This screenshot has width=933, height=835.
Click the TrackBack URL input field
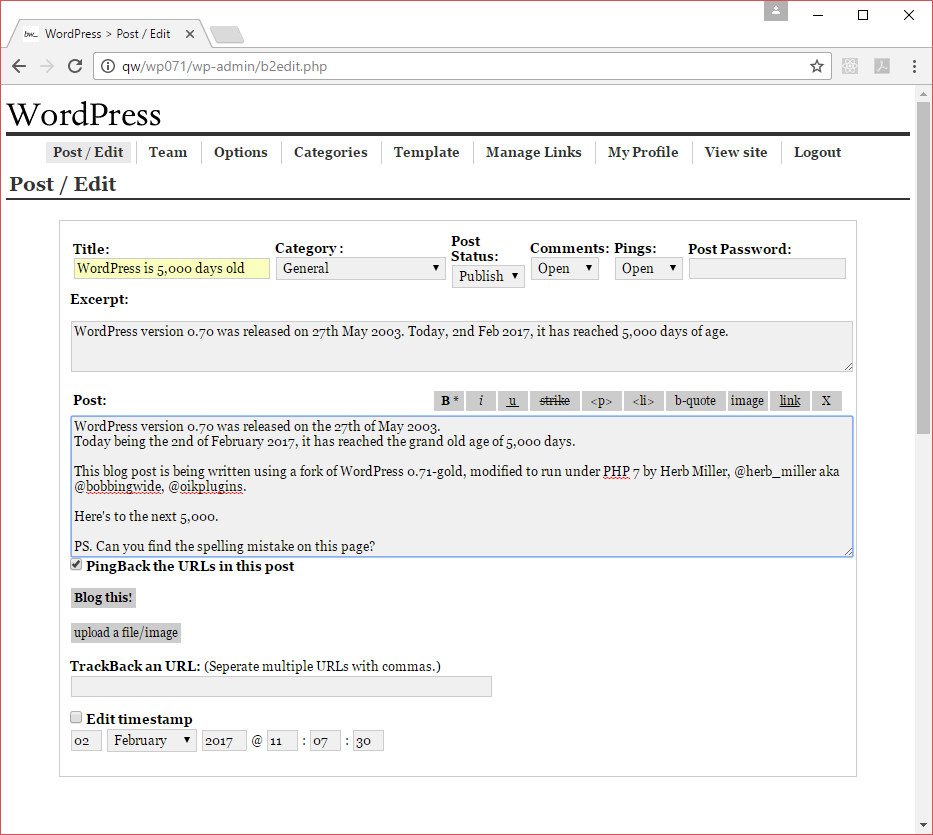[280, 686]
